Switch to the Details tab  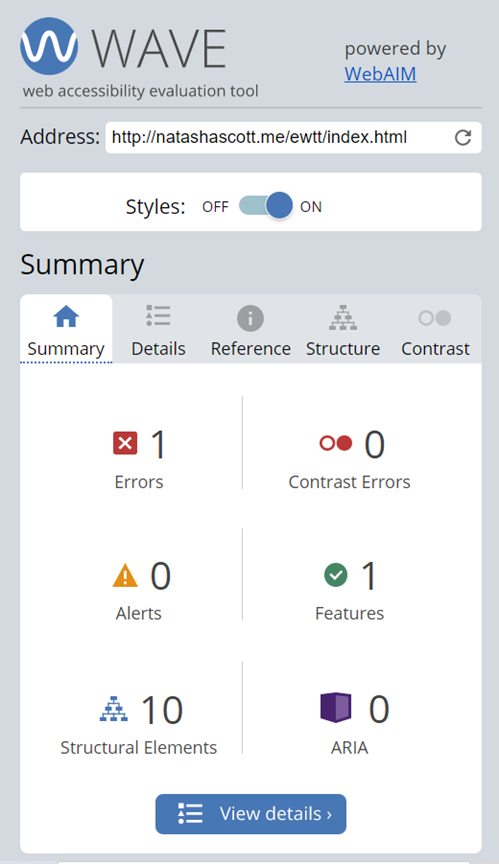point(158,330)
